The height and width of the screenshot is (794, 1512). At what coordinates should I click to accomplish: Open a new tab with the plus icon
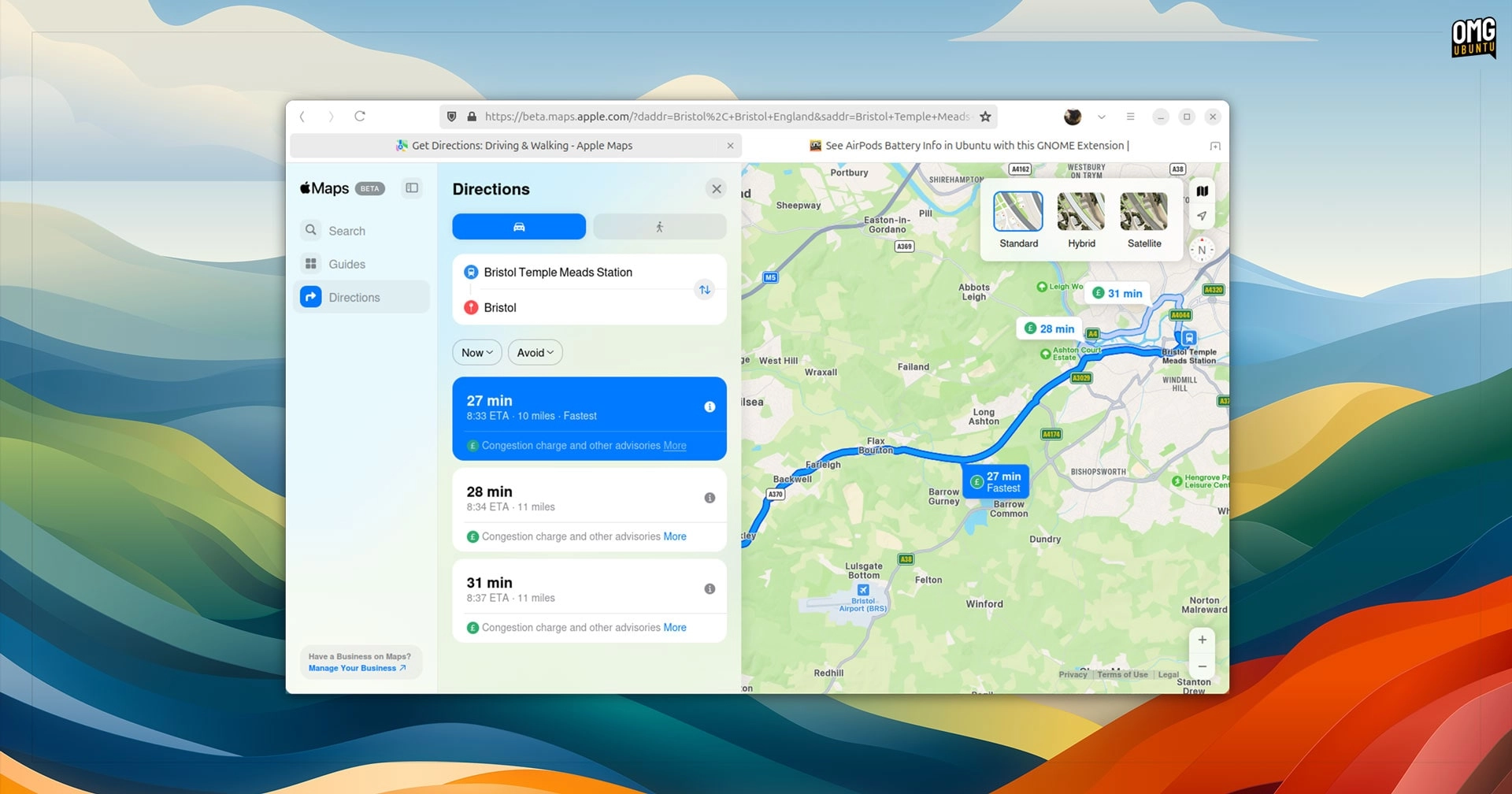point(1215,146)
